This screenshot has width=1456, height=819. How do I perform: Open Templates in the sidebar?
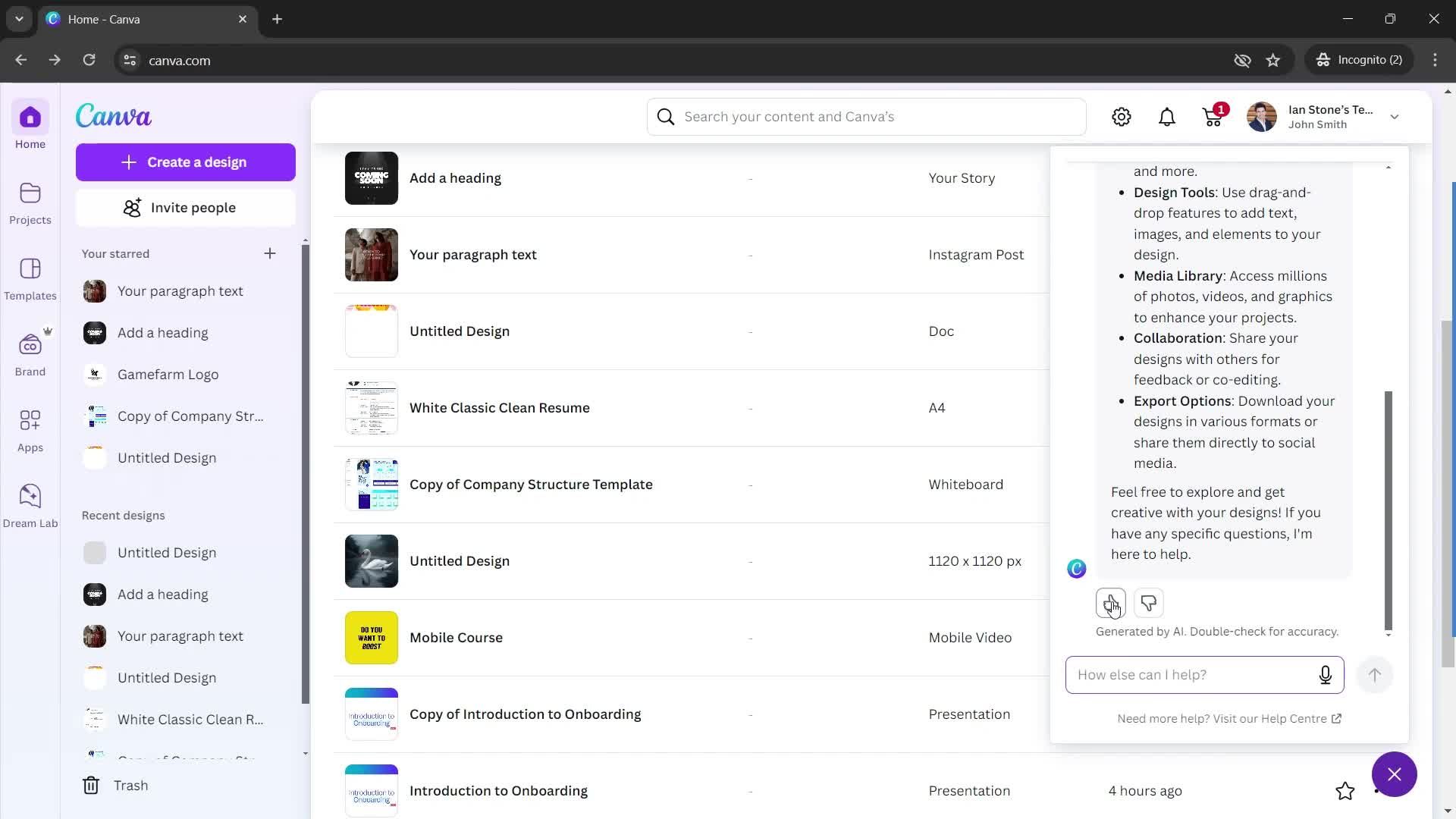pyautogui.click(x=30, y=279)
